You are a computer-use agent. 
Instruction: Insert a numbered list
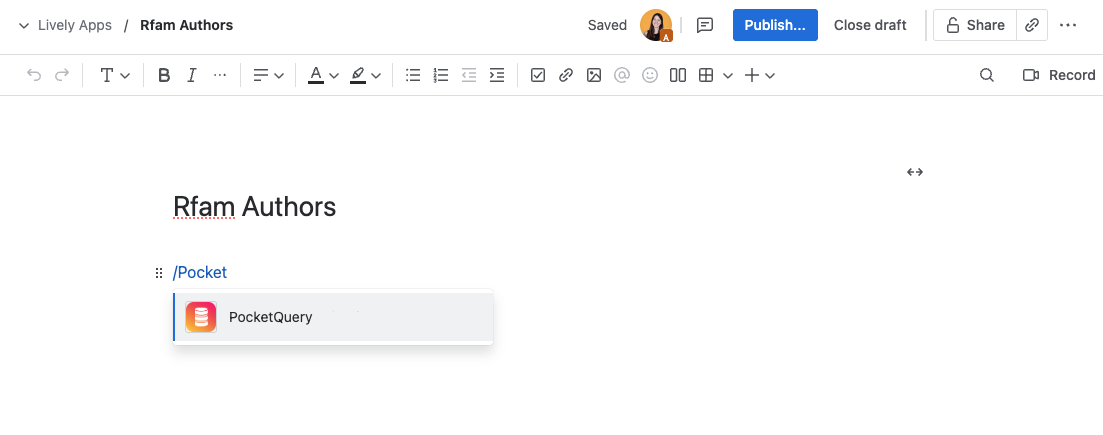441,75
